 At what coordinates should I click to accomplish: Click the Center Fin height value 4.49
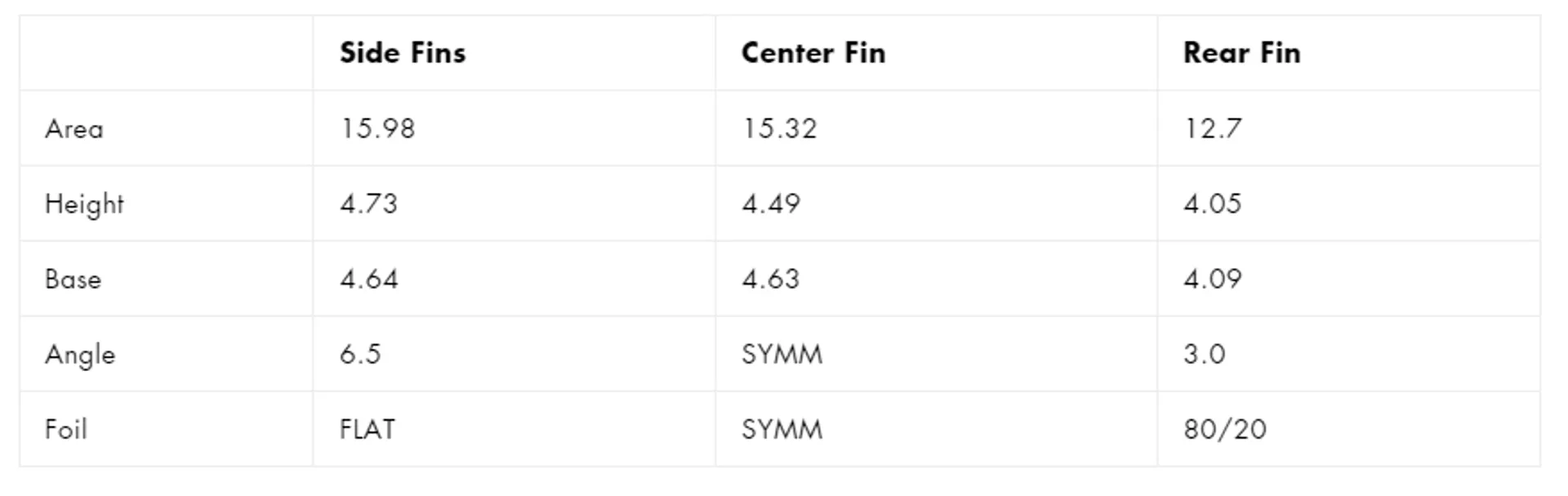point(771,204)
